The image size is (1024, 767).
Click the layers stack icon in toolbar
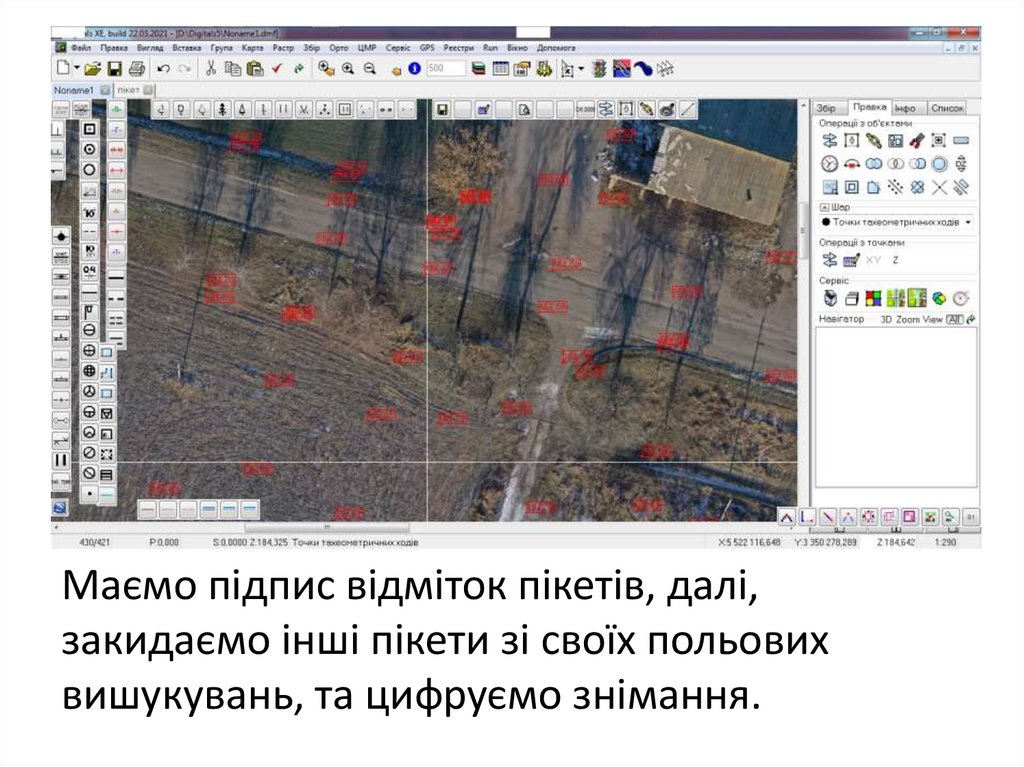pyautogui.click(x=479, y=68)
